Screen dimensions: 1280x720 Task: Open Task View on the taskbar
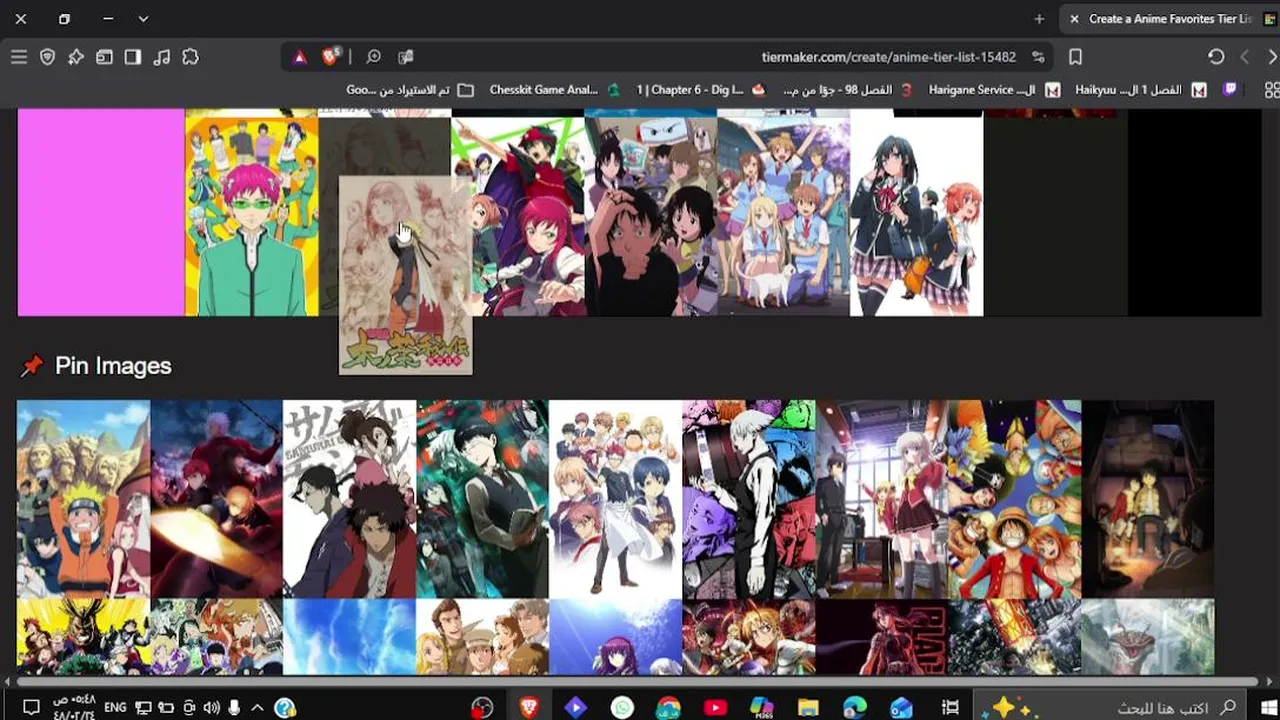(950, 707)
